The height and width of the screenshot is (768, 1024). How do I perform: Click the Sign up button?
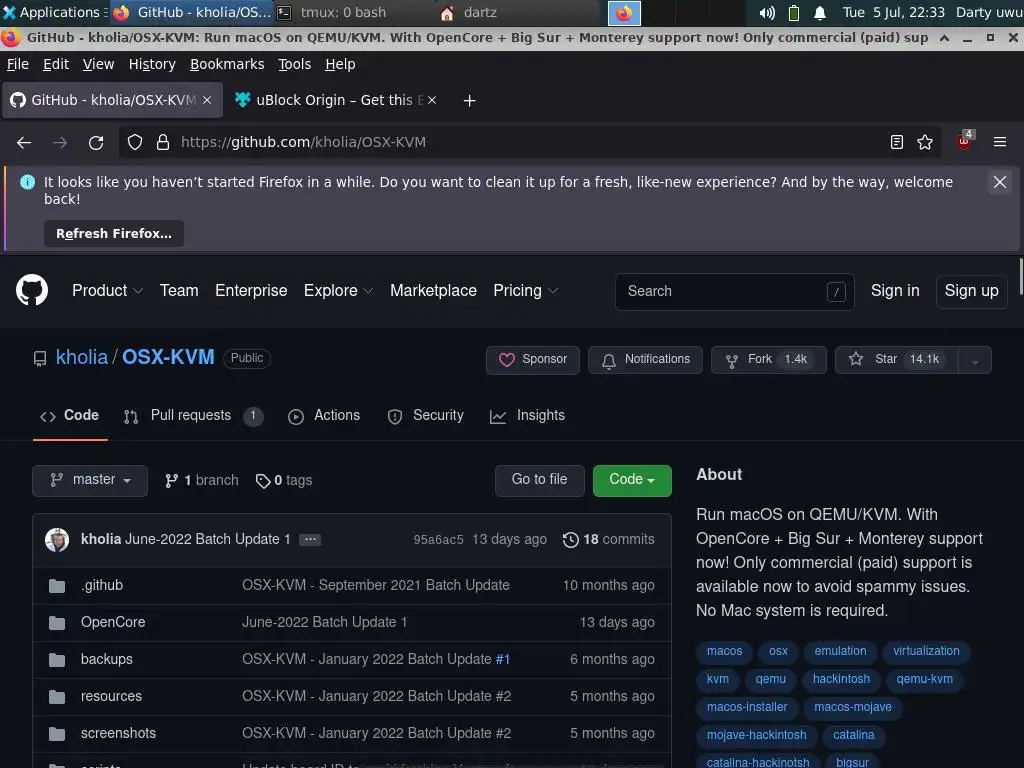click(x=971, y=291)
